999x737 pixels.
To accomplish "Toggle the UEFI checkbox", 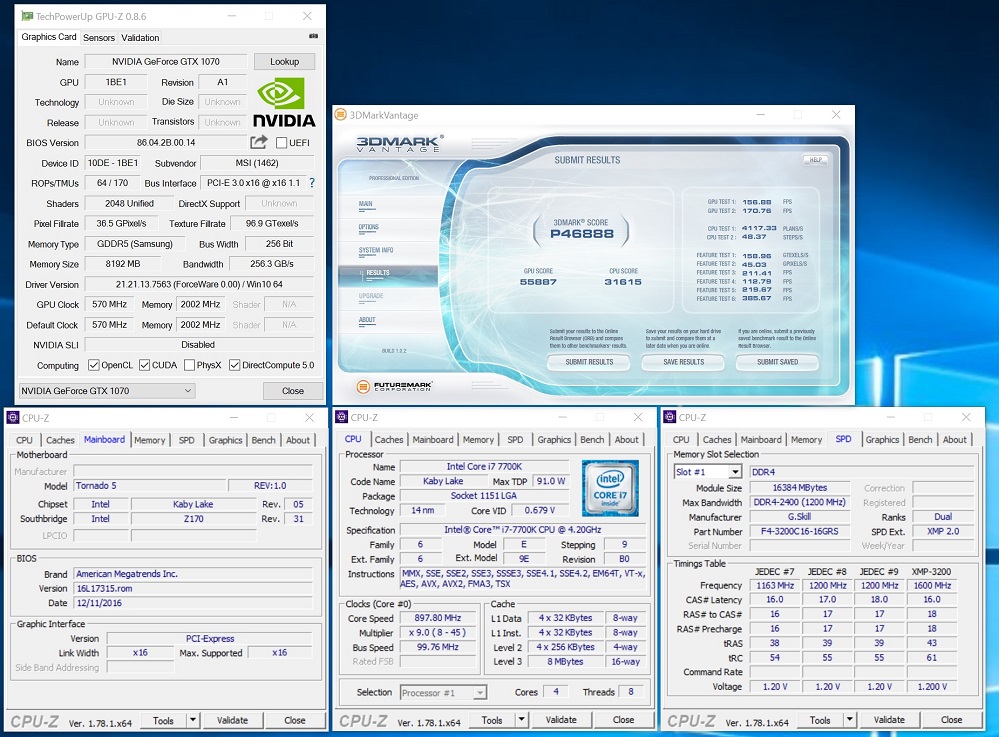I will coord(282,143).
